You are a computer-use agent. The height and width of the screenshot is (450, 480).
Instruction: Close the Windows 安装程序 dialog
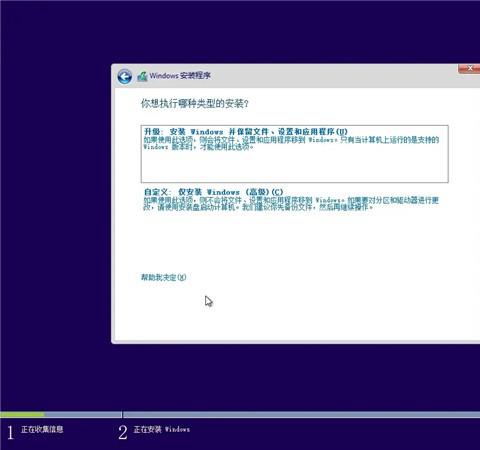469,68
